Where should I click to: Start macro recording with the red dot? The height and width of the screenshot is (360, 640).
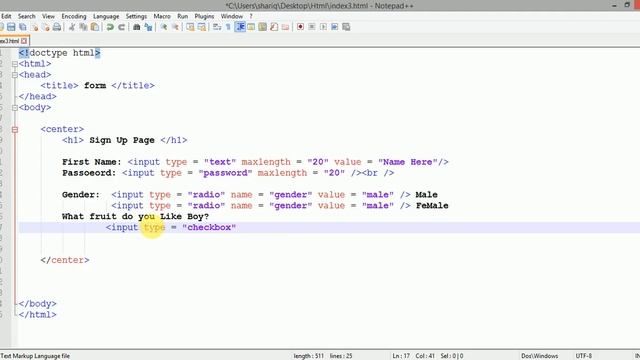click(x=300, y=27)
